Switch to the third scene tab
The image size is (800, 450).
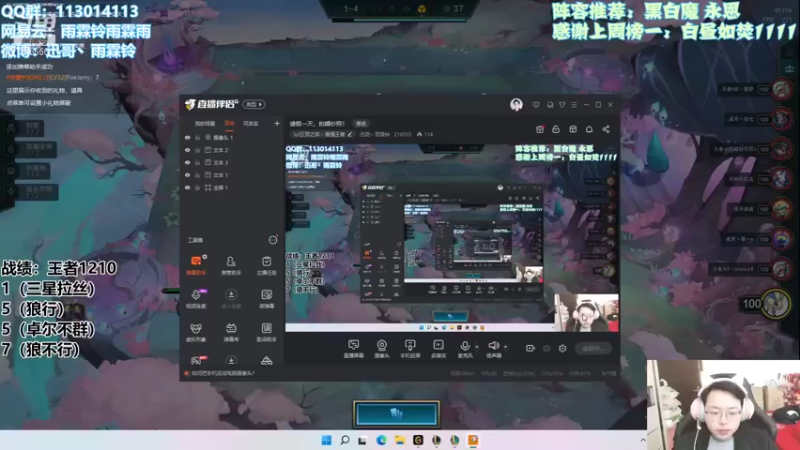pyautogui.click(x=251, y=123)
